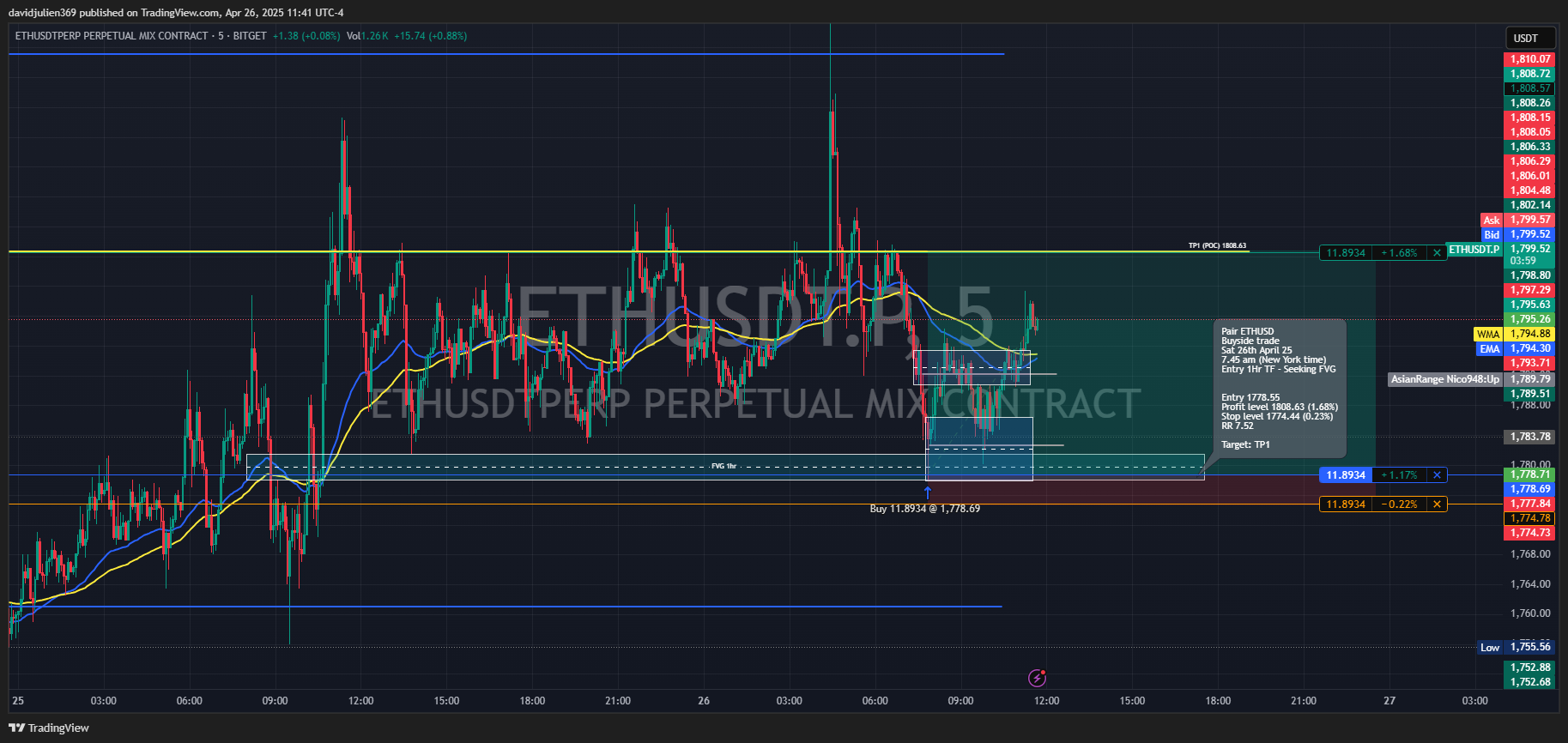Click date 27 on the time axis
The width and height of the screenshot is (1568, 743).
point(1389,701)
